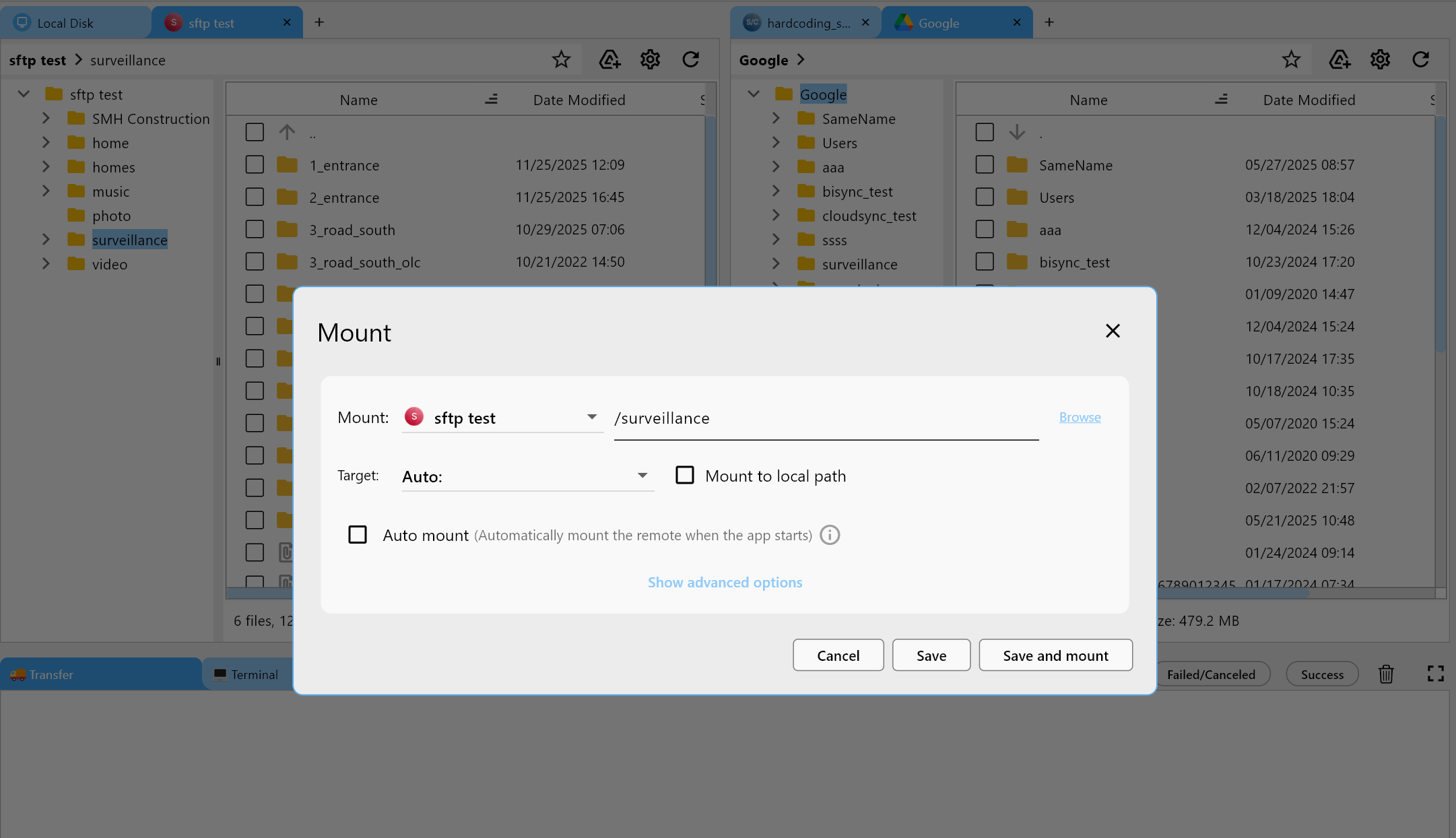Click the info icon next to Auto mount
The height and width of the screenshot is (838, 1456).
click(830, 535)
